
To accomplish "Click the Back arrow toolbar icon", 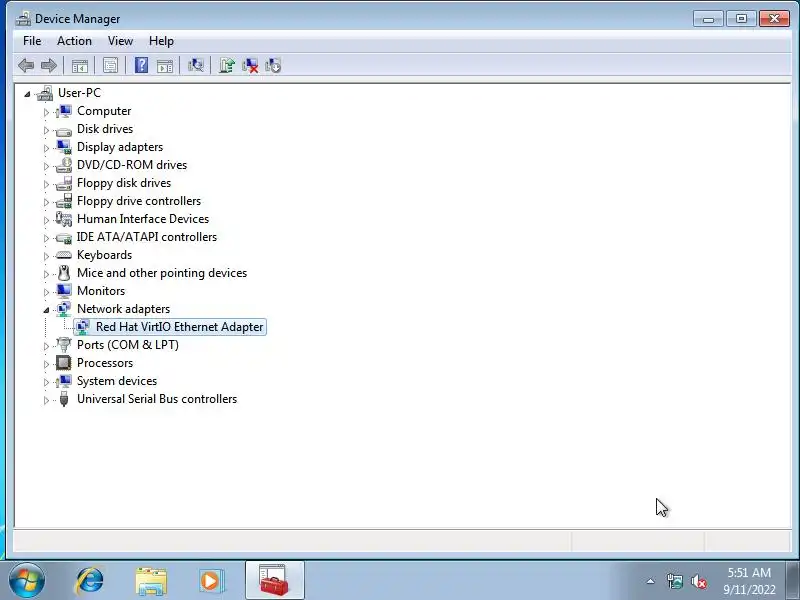I will coord(26,65).
